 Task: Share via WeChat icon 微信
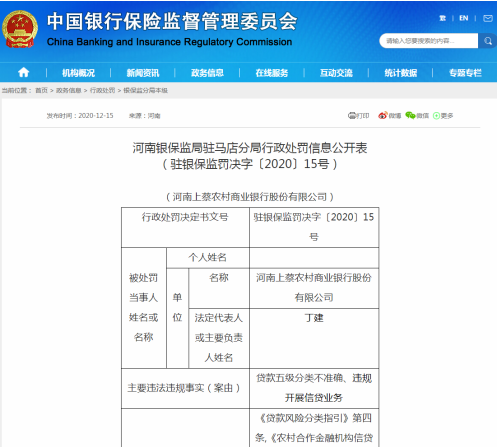click(417, 116)
